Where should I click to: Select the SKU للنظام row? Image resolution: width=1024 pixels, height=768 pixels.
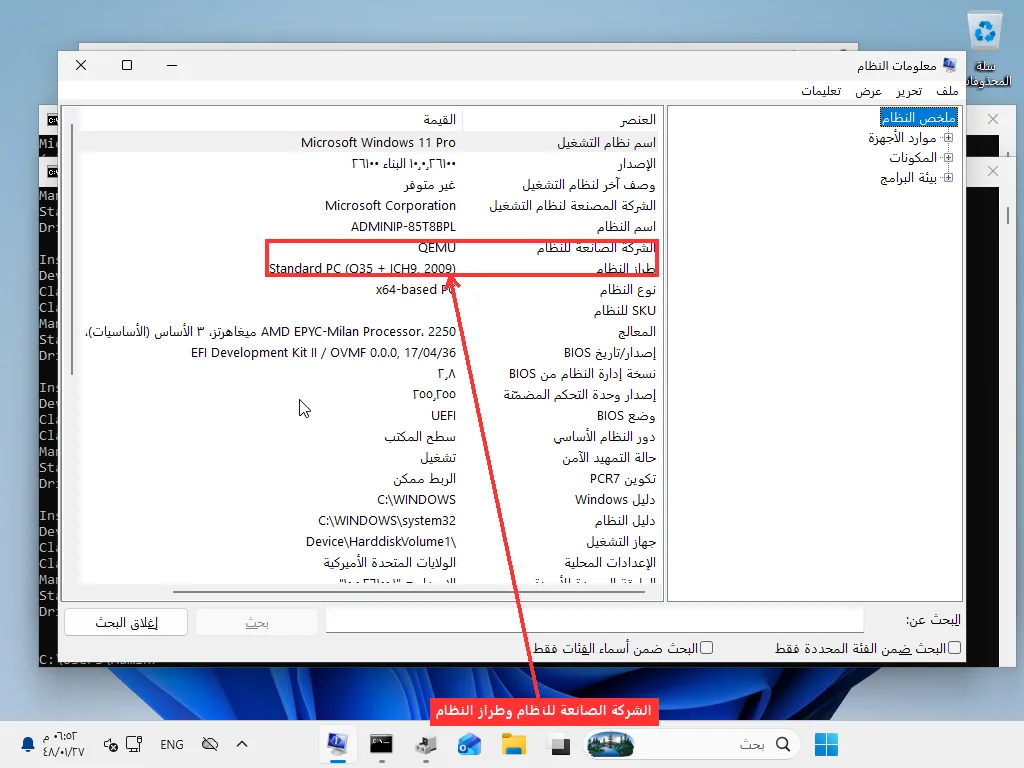(x=366, y=310)
